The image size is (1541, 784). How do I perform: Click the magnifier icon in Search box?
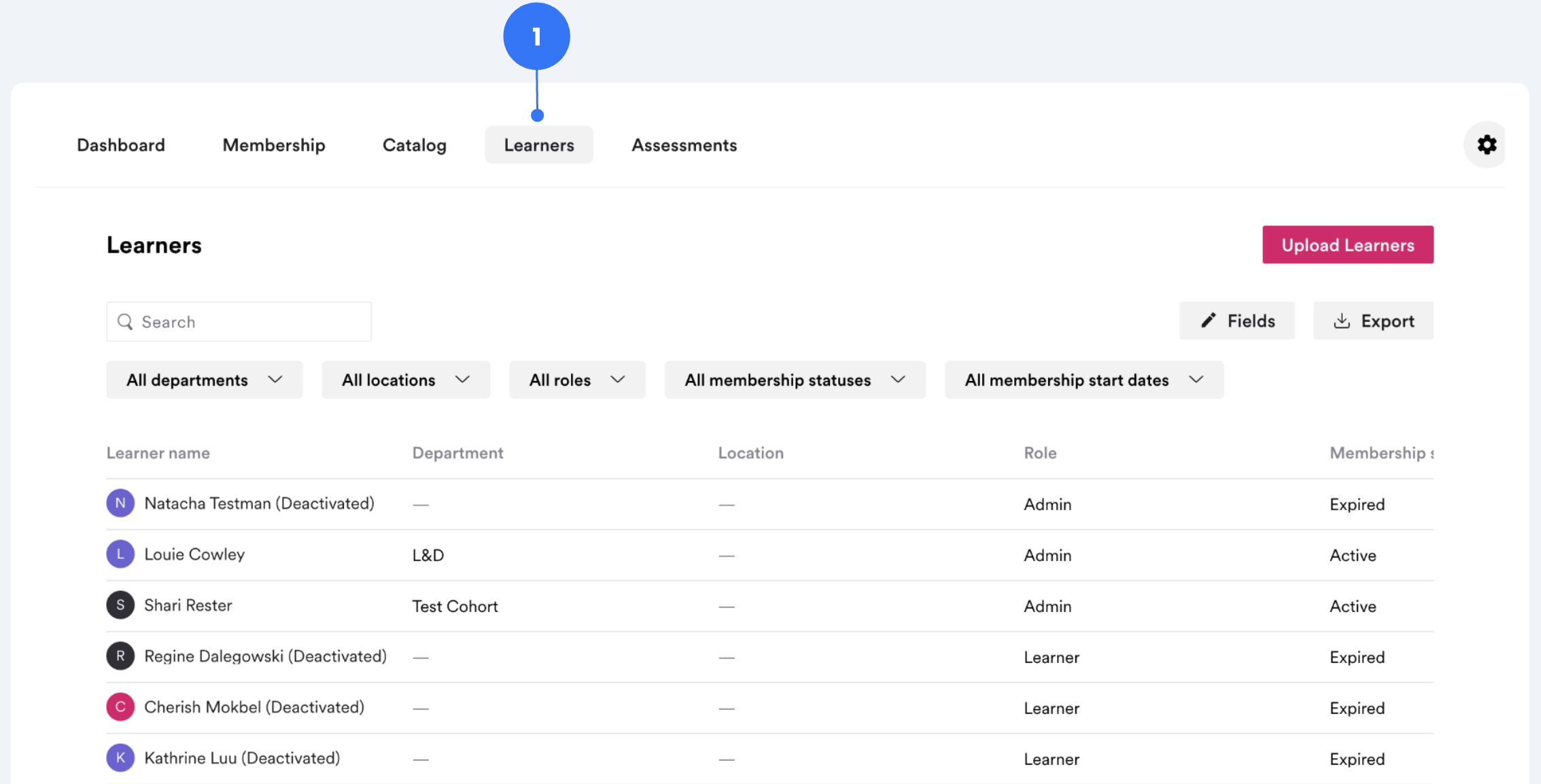(125, 321)
